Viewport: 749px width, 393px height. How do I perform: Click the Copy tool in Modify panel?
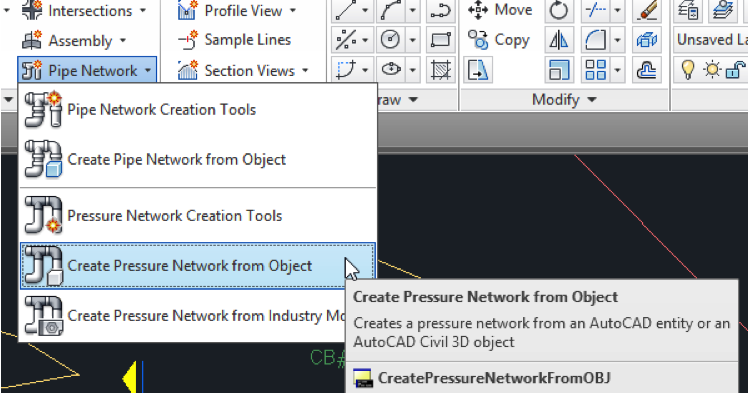click(x=499, y=40)
